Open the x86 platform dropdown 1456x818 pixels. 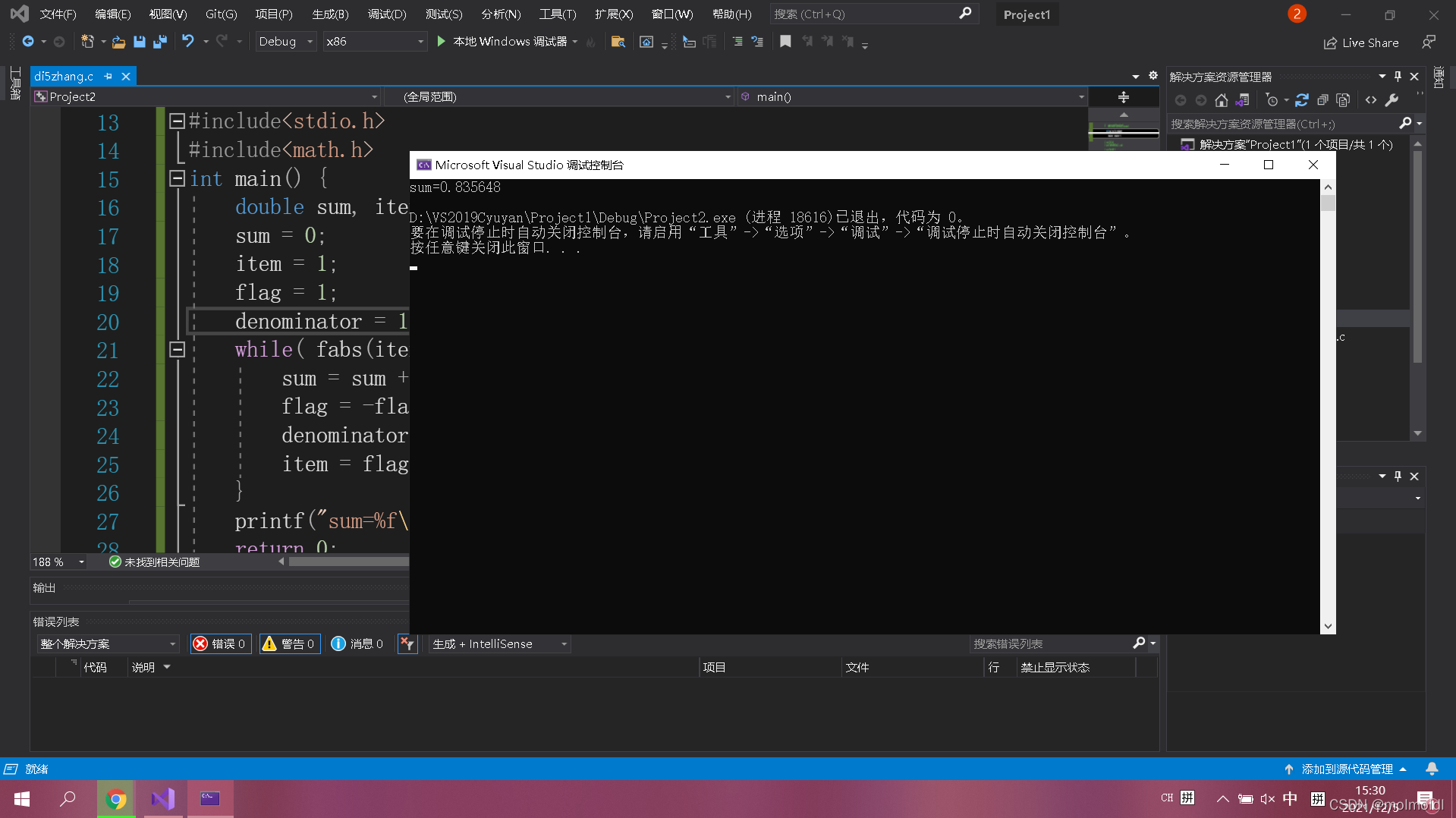pos(375,42)
